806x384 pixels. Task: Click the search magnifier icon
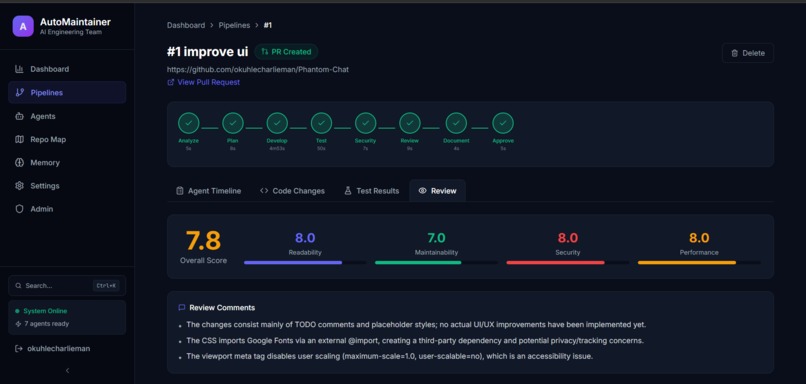point(19,285)
